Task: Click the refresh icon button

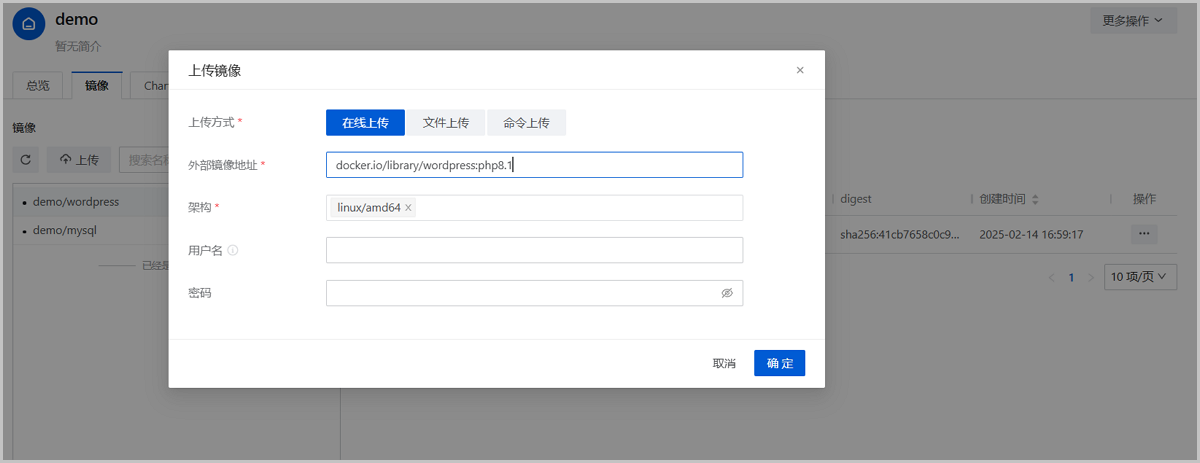Action: [26, 160]
